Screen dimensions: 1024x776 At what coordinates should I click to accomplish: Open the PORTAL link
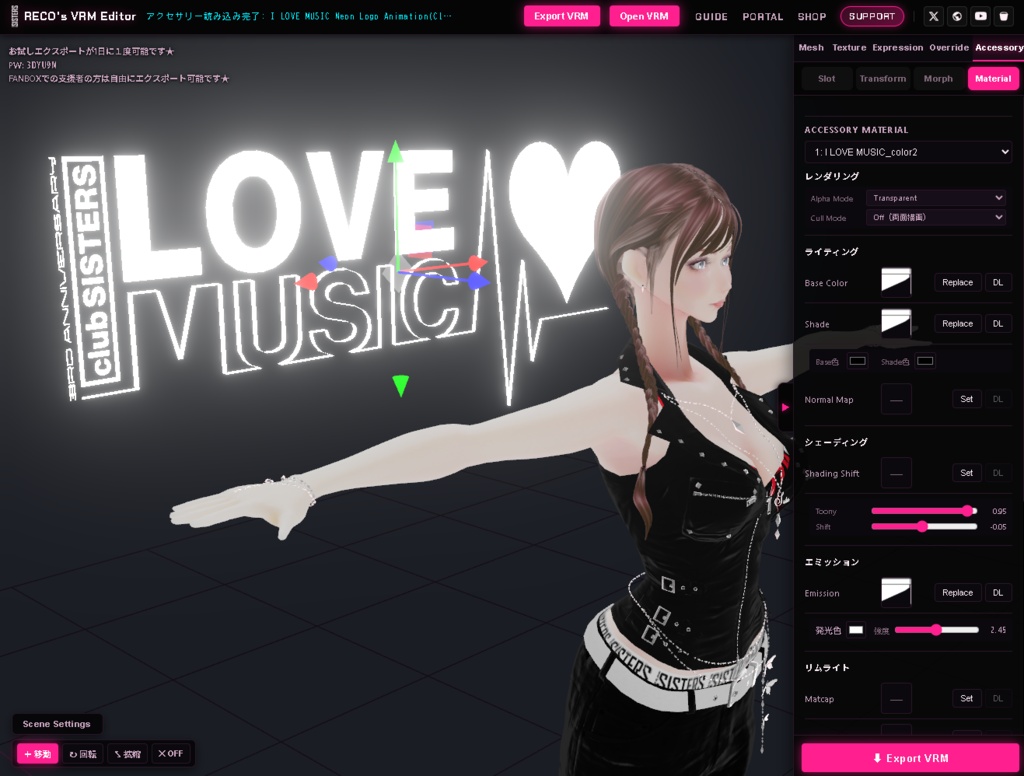coord(763,16)
